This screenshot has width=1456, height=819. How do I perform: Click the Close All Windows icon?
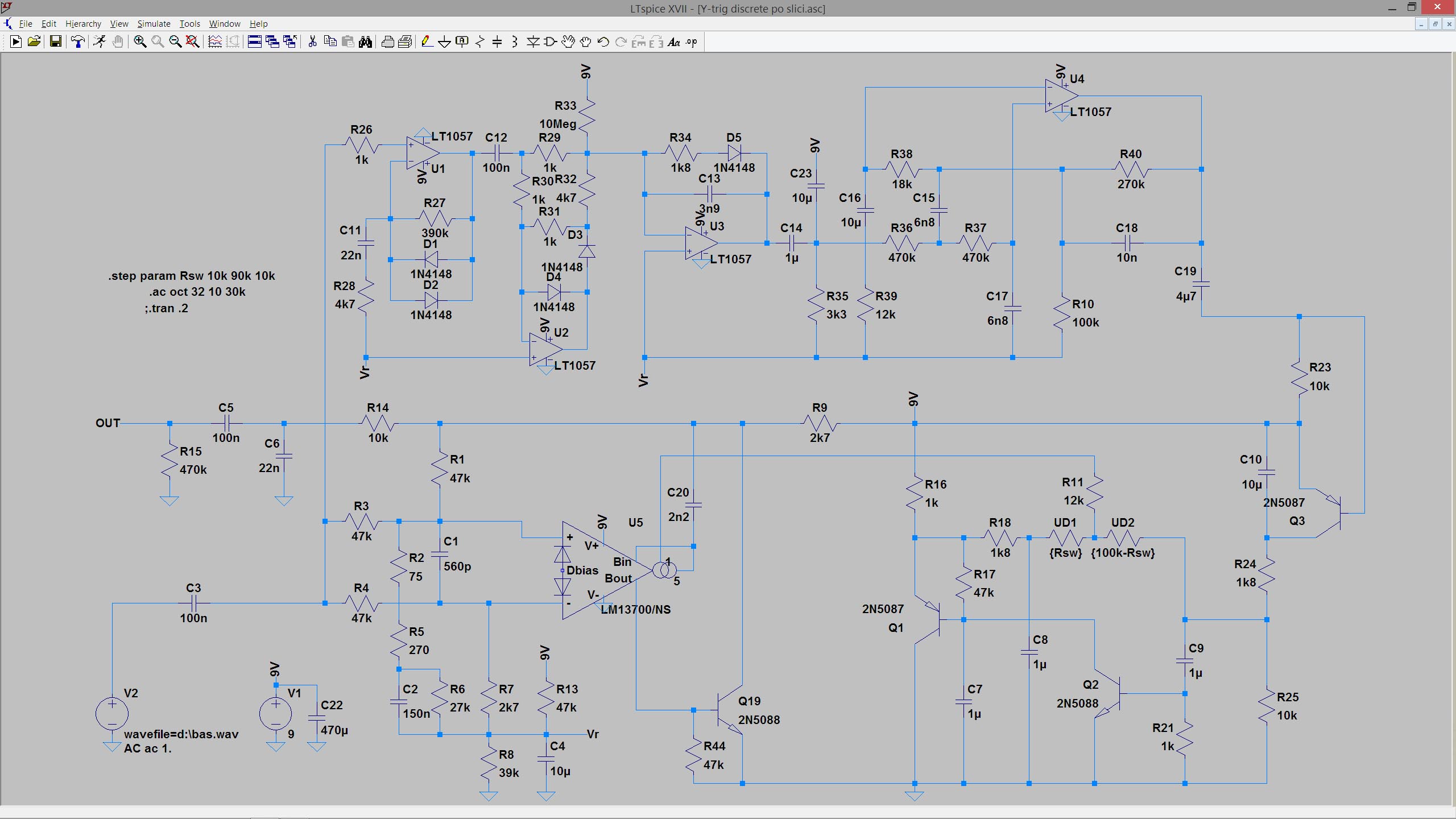290,42
